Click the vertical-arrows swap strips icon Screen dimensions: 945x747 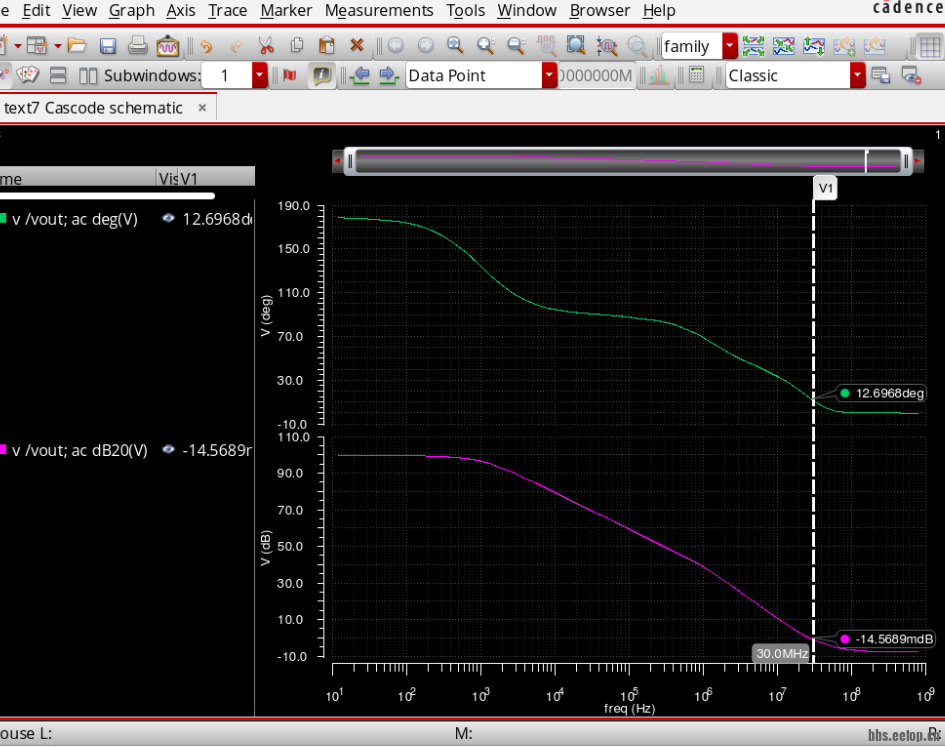click(x=814, y=46)
